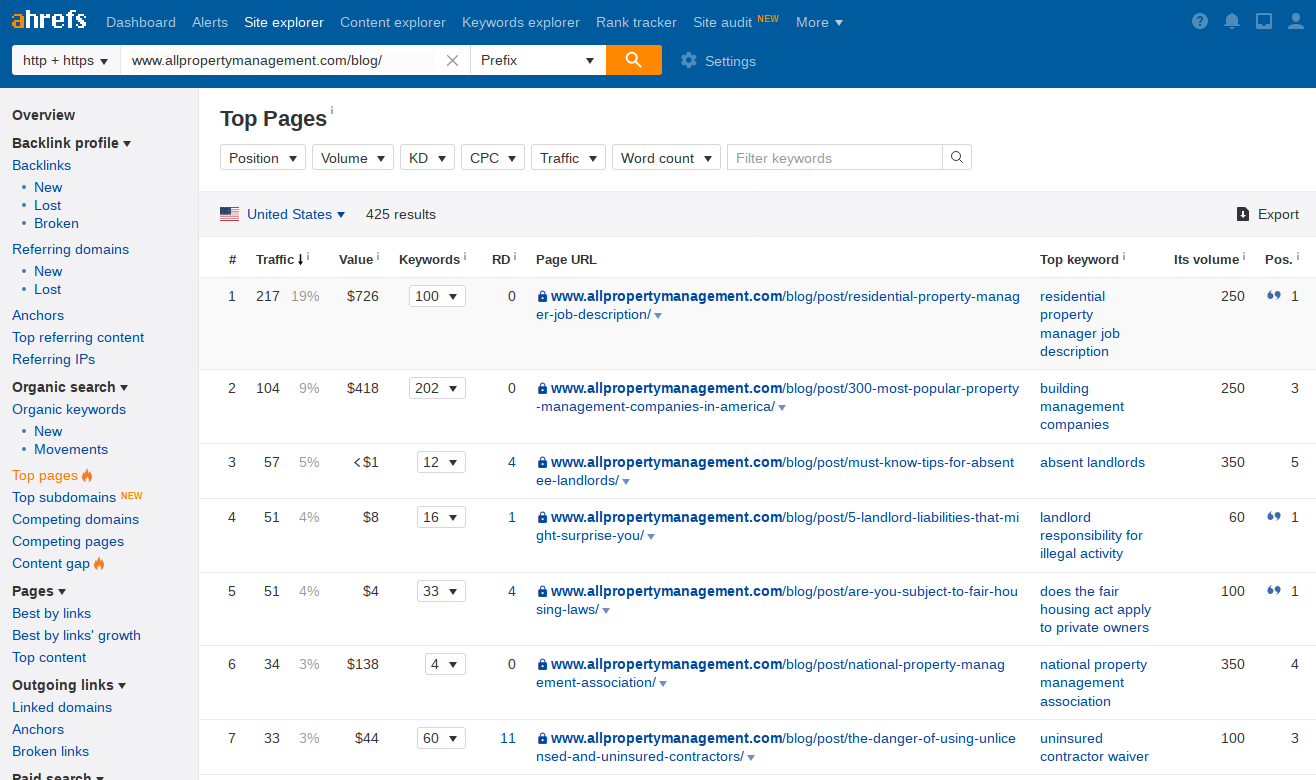The image size is (1316, 780).
Task: Expand keywords dropdown showing 202
Action: click(437, 388)
